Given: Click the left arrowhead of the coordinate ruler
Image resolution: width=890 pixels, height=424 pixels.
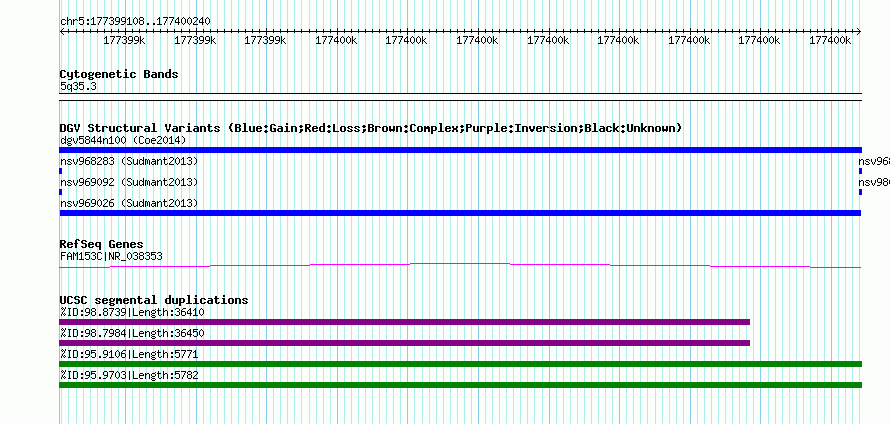Looking at the screenshot, I should coord(62,32).
